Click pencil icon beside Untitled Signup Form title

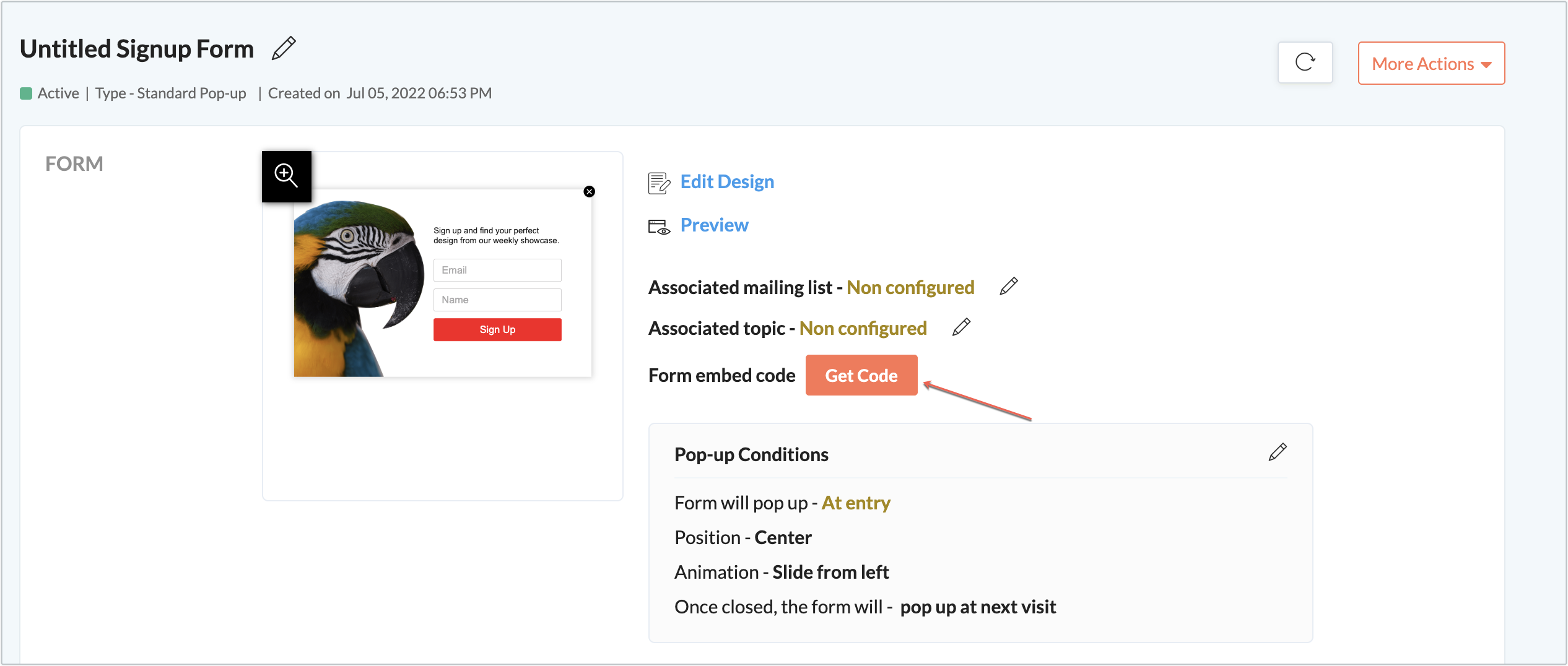(x=284, y=48)
